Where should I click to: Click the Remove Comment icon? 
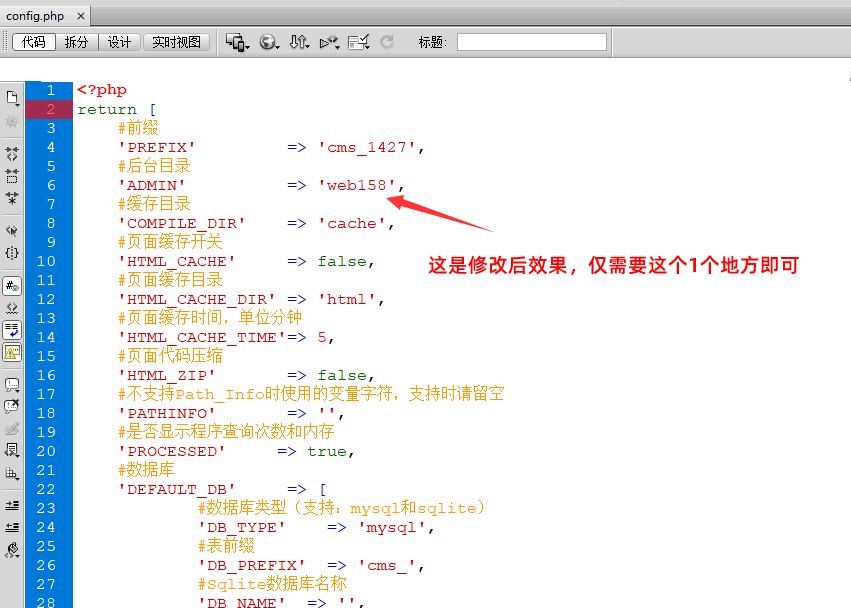tap(12, 406)
